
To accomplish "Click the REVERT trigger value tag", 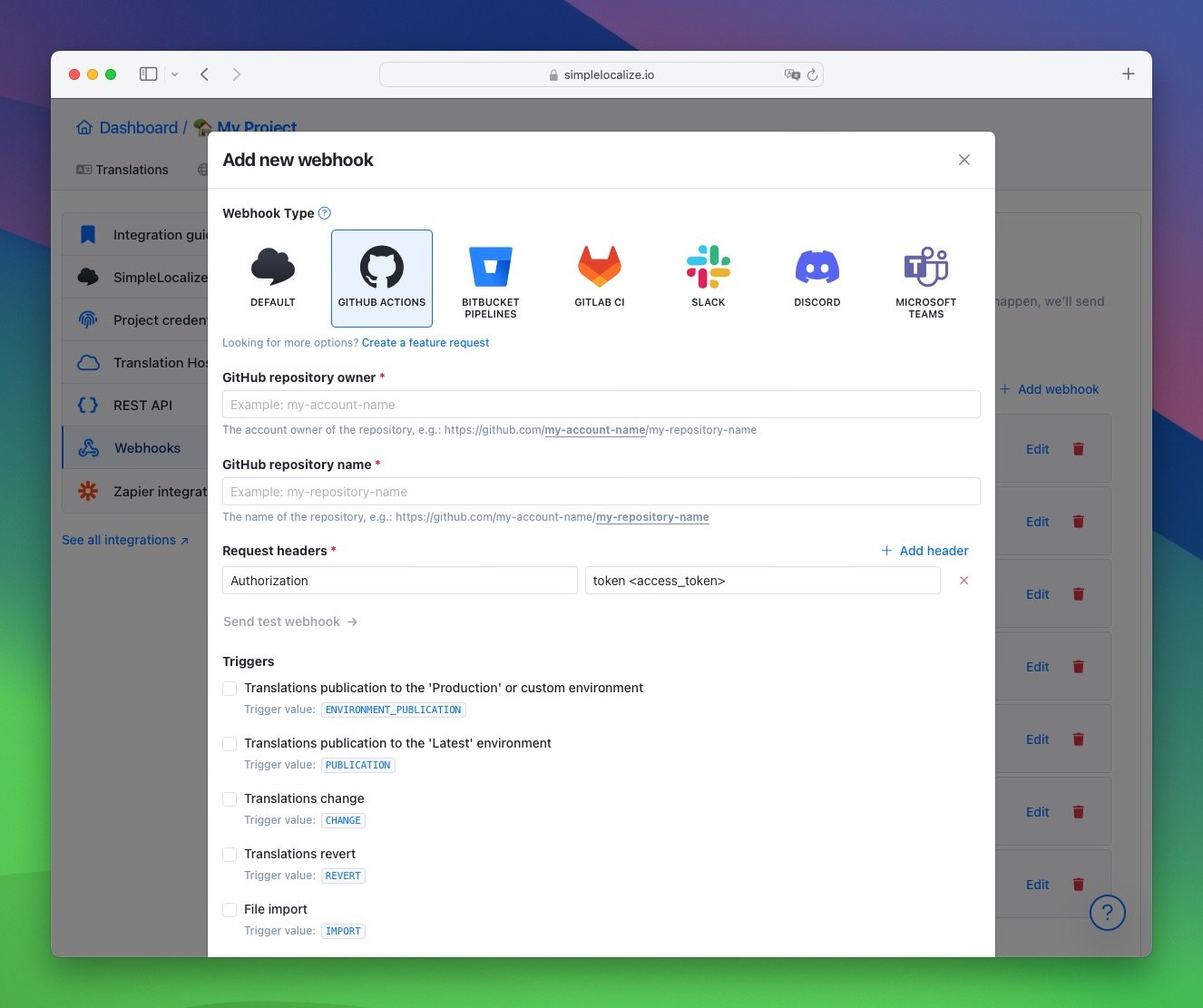I will click(343, 876).
